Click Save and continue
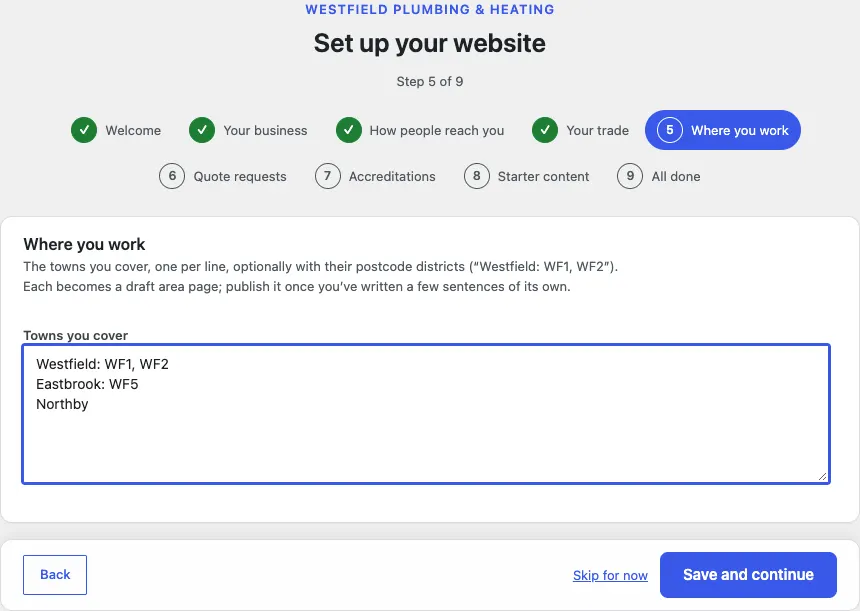 pyautogui.click(x=748, y=575)
